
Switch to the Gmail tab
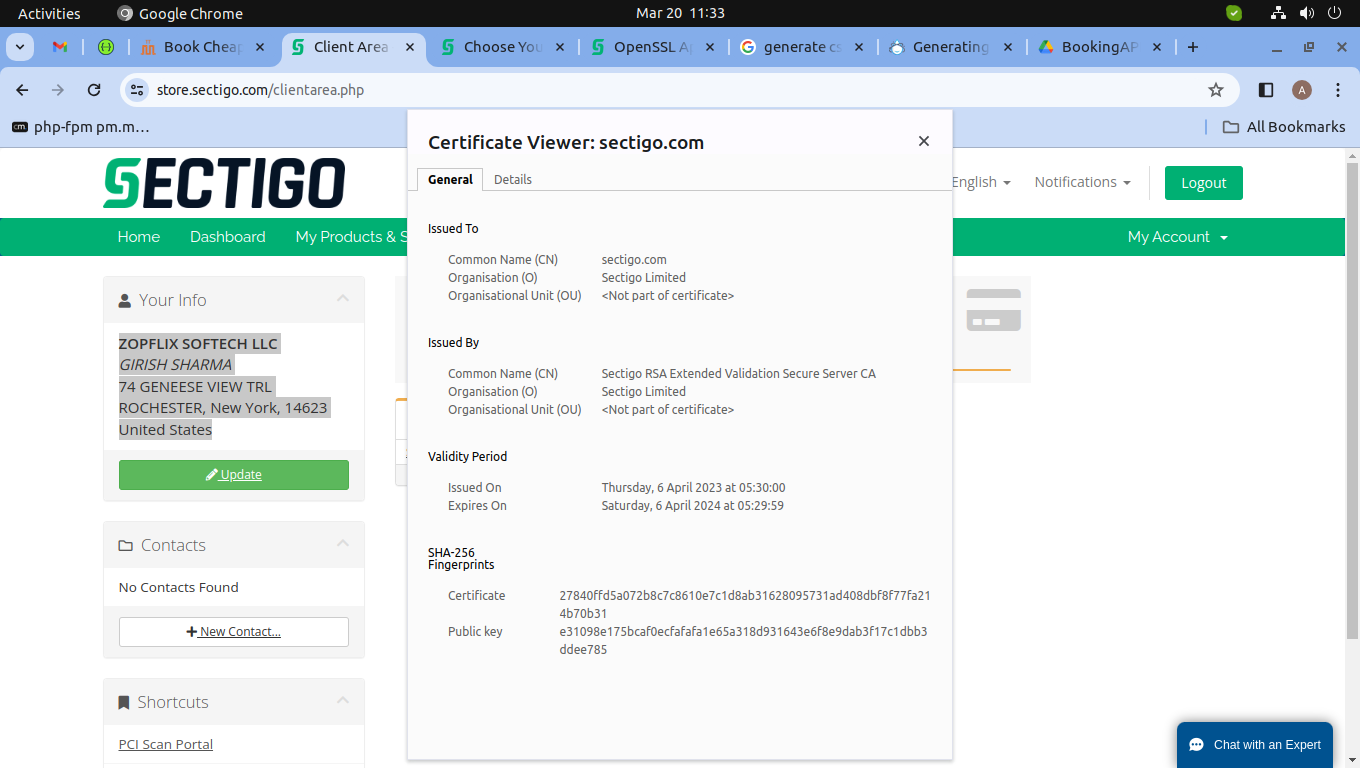click(x=60, y=47)
